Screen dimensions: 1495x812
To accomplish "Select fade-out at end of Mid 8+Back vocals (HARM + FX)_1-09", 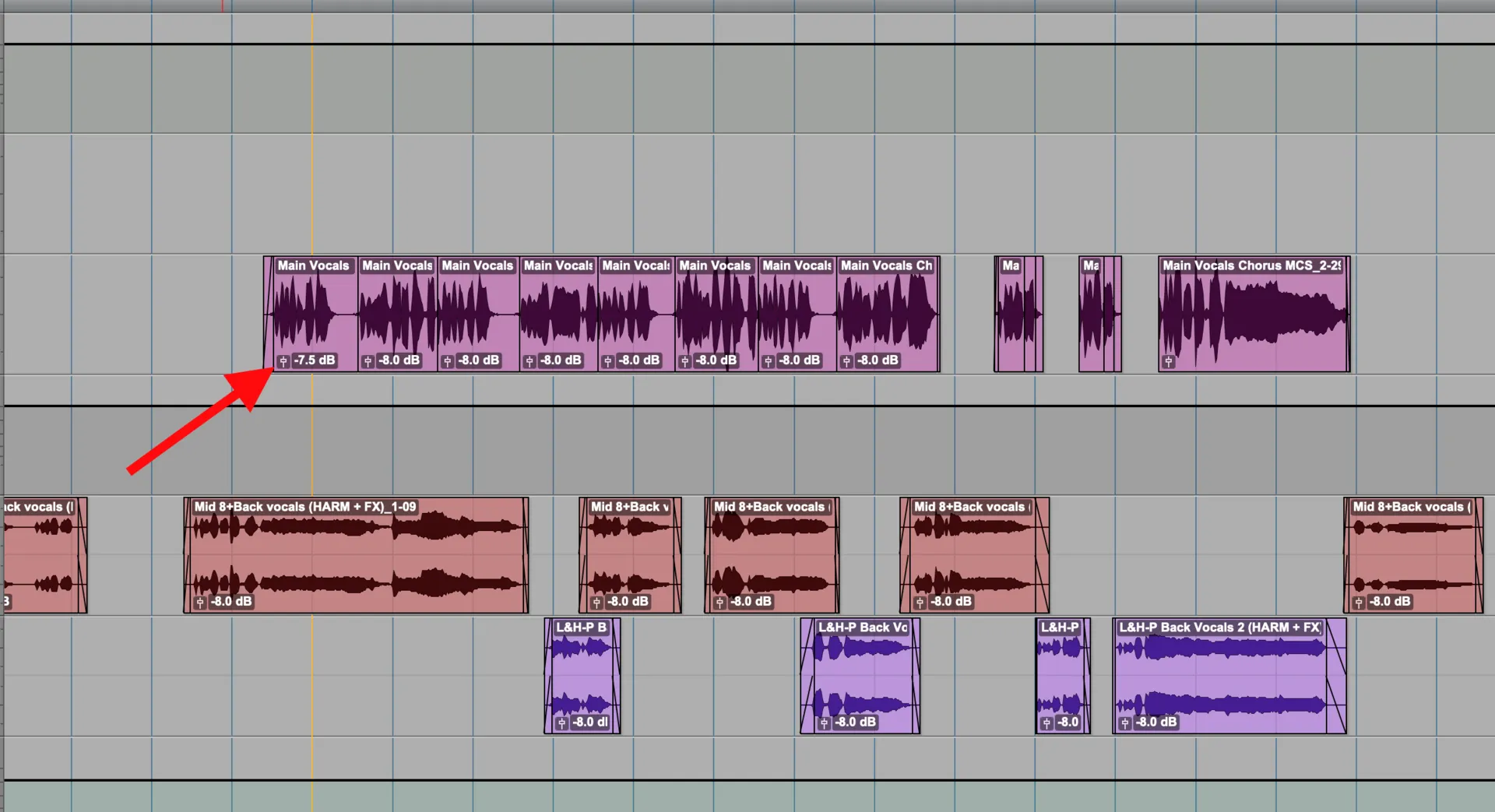I will pyautogui.click(x=526, y=555).
